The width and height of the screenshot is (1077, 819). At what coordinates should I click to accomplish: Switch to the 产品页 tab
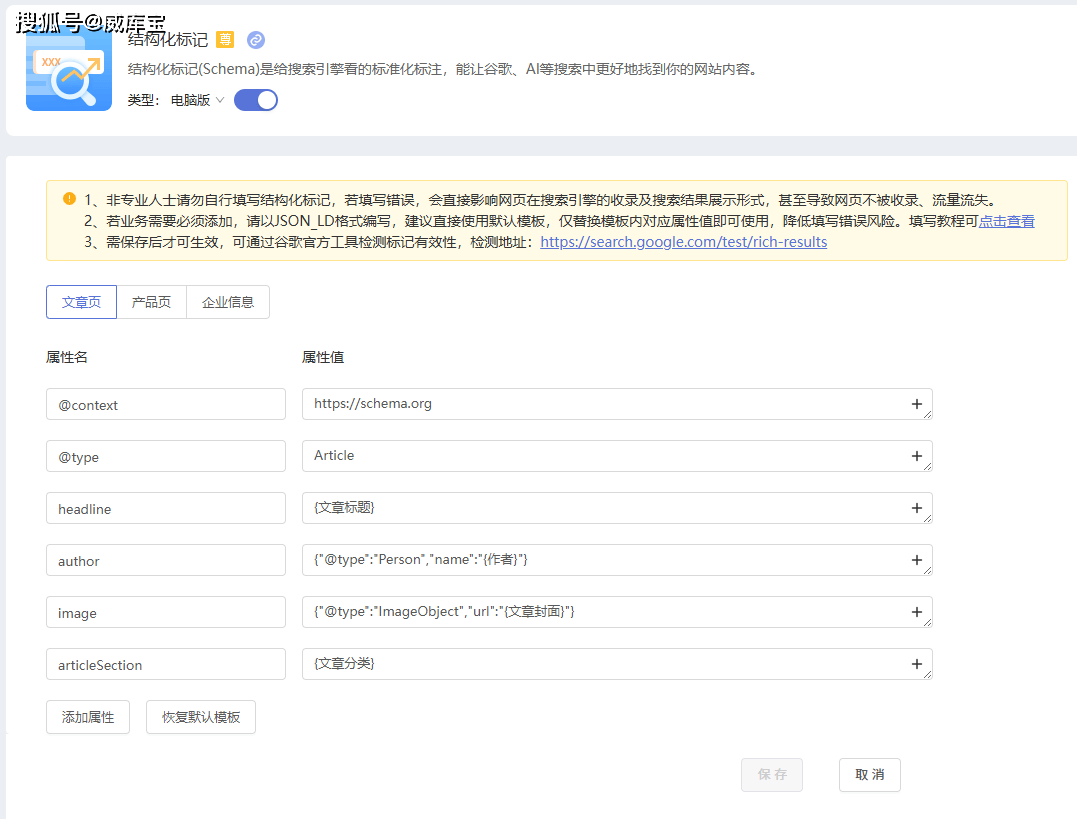(151, 302)
